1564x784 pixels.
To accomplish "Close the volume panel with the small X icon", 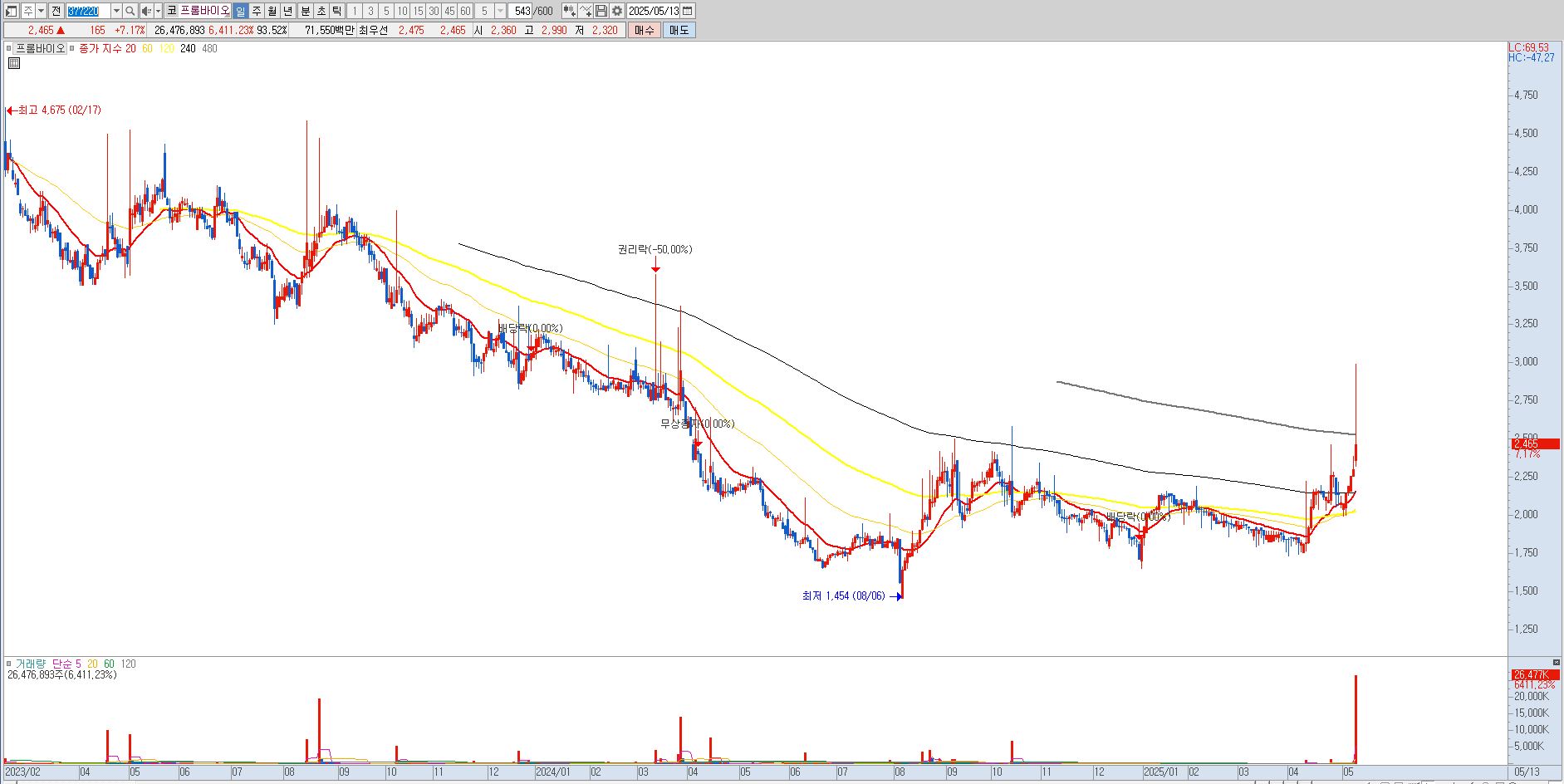I will (1556, 664).
